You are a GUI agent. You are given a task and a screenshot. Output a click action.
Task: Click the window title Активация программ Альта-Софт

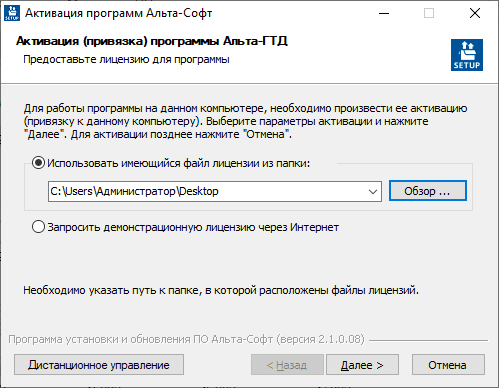pos(119,13)
